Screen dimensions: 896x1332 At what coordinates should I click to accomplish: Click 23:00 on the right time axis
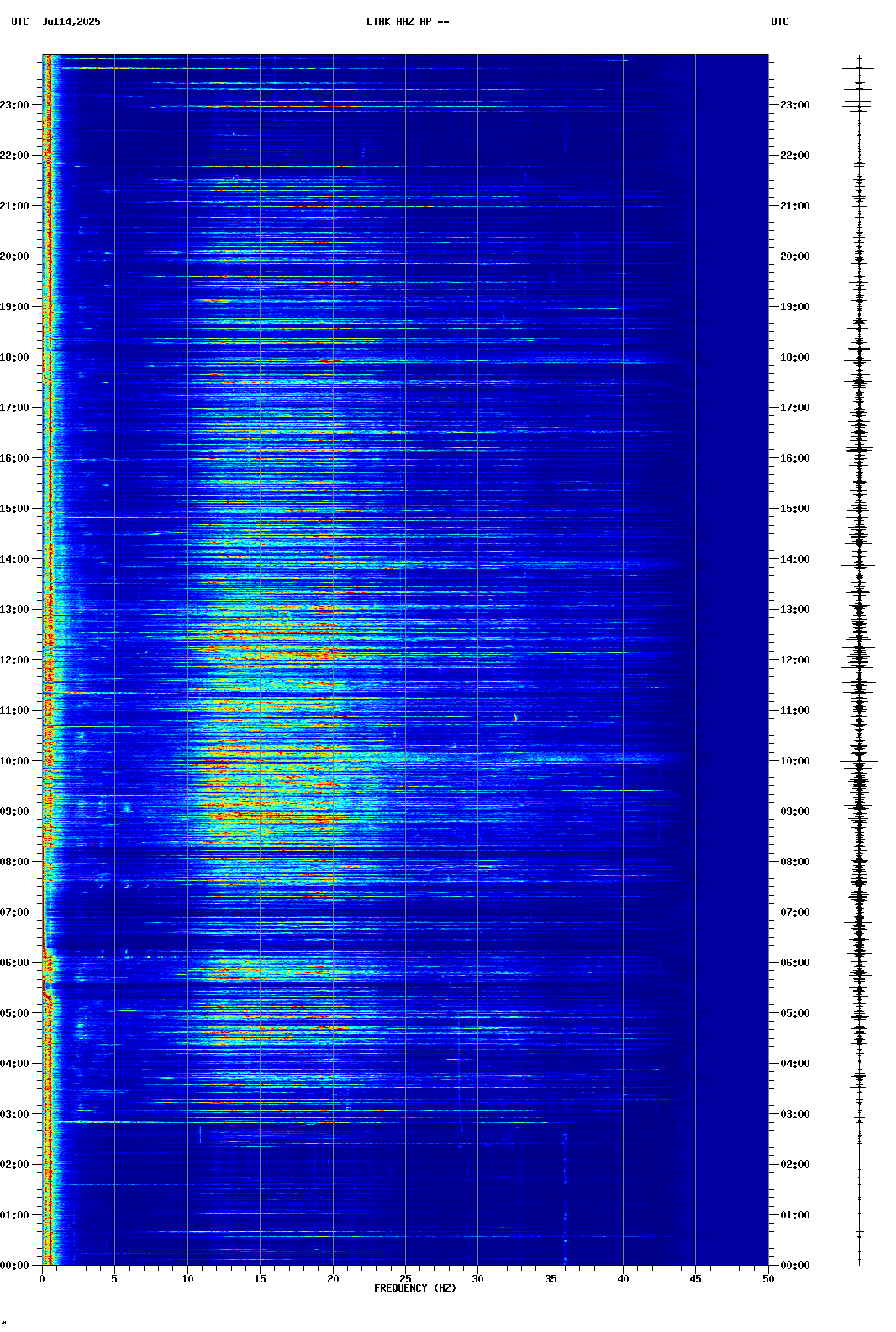point(795,105)
